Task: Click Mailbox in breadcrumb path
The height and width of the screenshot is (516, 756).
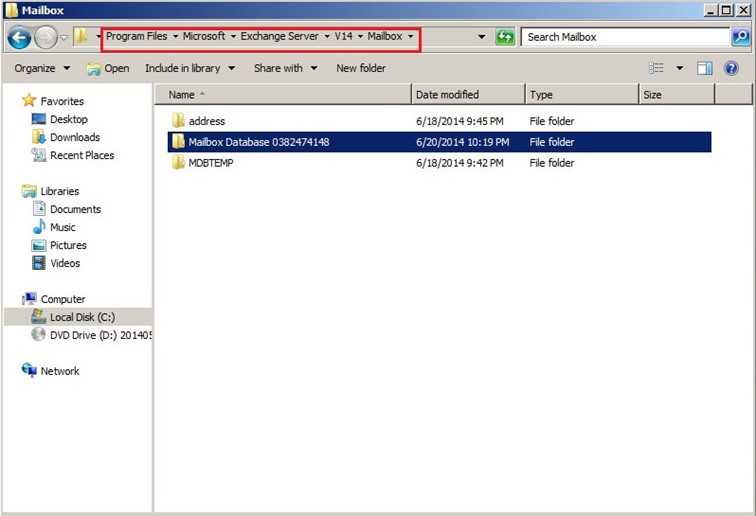Action: [385, 36]
